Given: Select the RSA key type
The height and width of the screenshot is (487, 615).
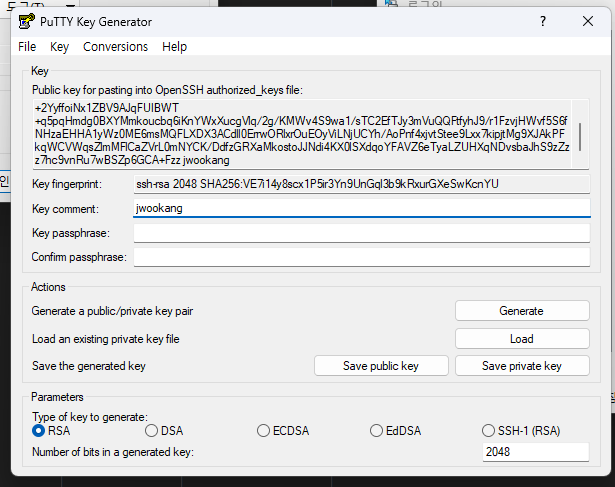Looking at the screenshot, I should click(51, 431).
